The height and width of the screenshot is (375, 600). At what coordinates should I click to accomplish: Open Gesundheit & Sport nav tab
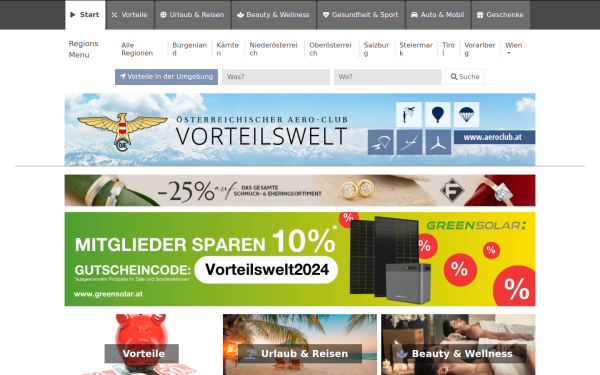click(361, 15)
